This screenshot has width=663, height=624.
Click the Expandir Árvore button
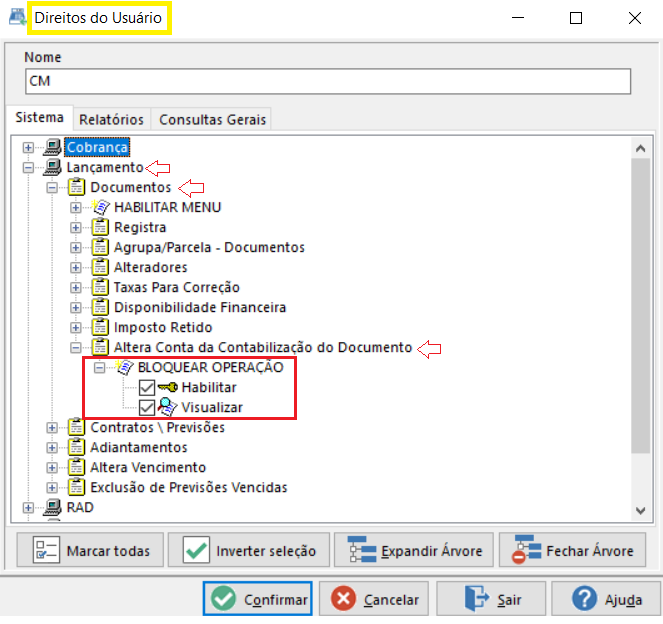pos(414,550)
